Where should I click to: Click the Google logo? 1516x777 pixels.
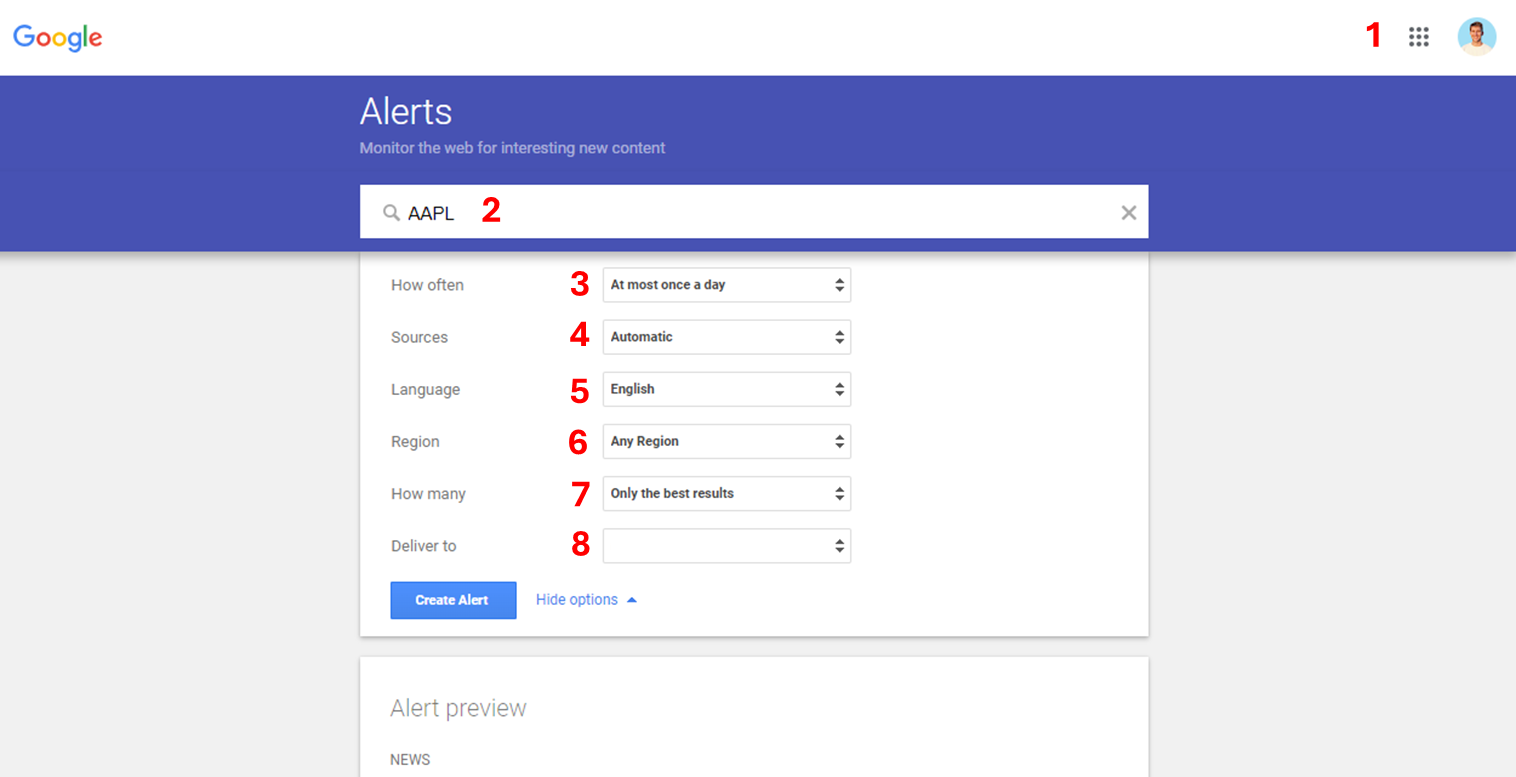click(x=58, y=38)
